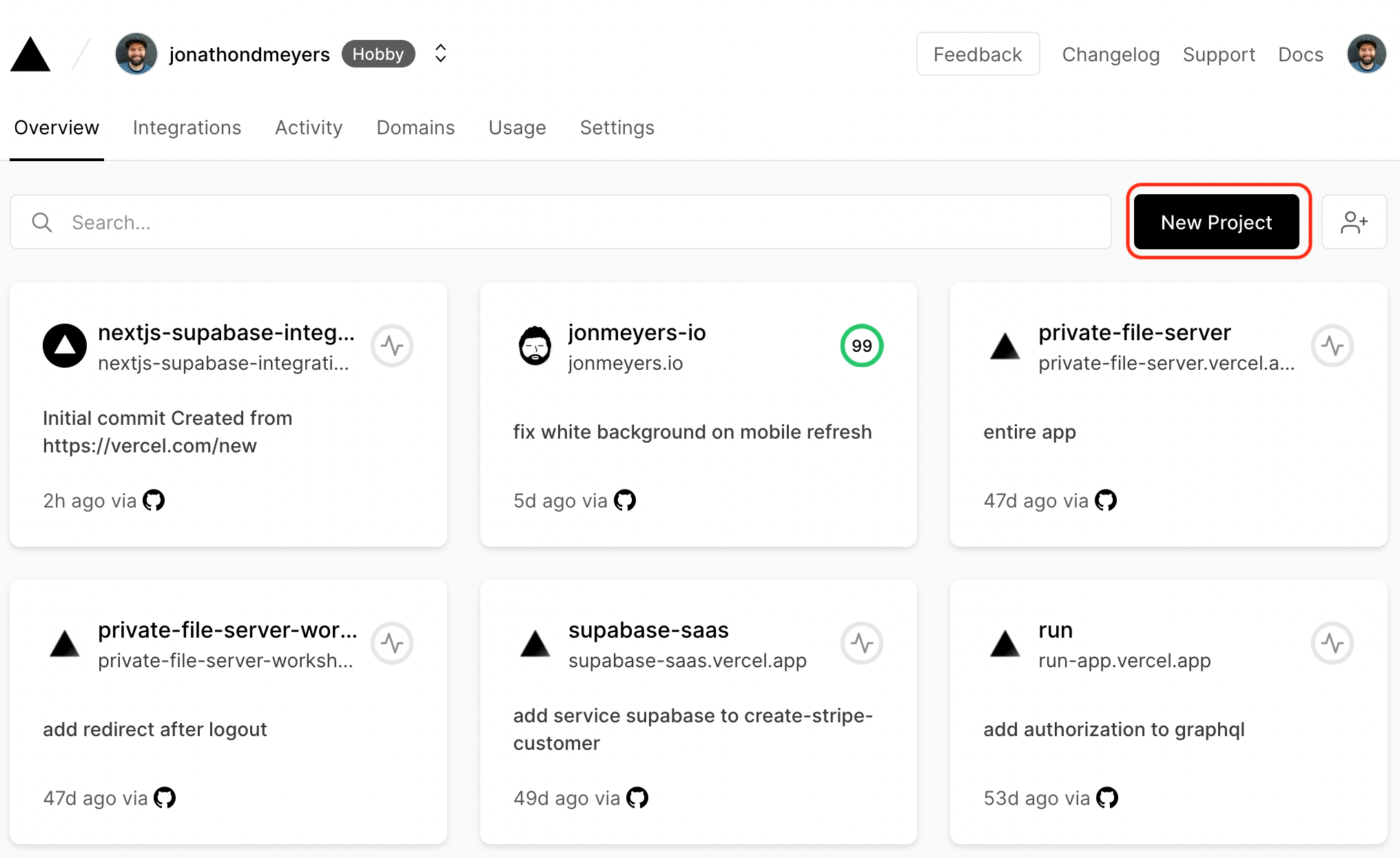Click '53d ago via' timestamp text
The image size is (1400, 858).
click(1037, 798)
